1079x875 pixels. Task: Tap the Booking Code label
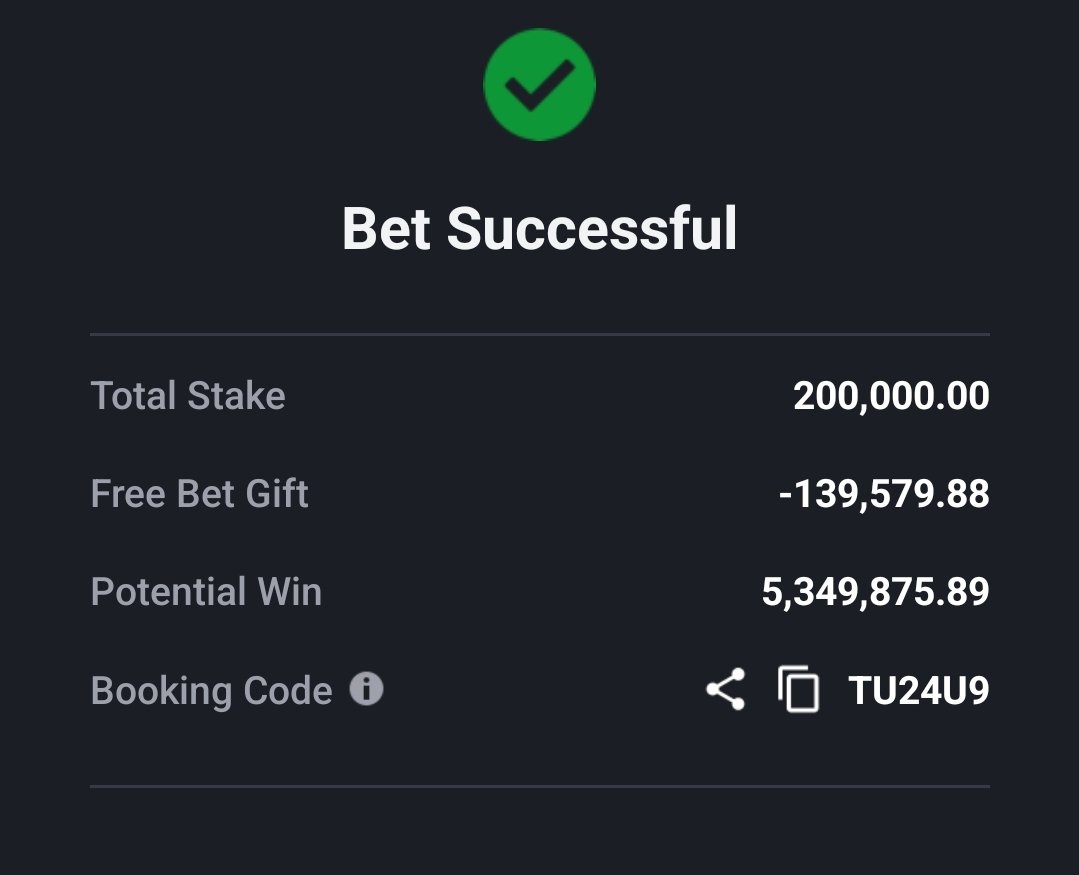coord(211,691)
